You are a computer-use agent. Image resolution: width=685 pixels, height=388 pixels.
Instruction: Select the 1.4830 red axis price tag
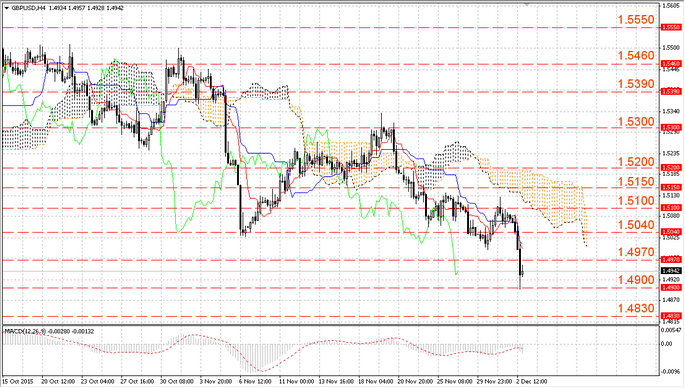pos(671,315)
